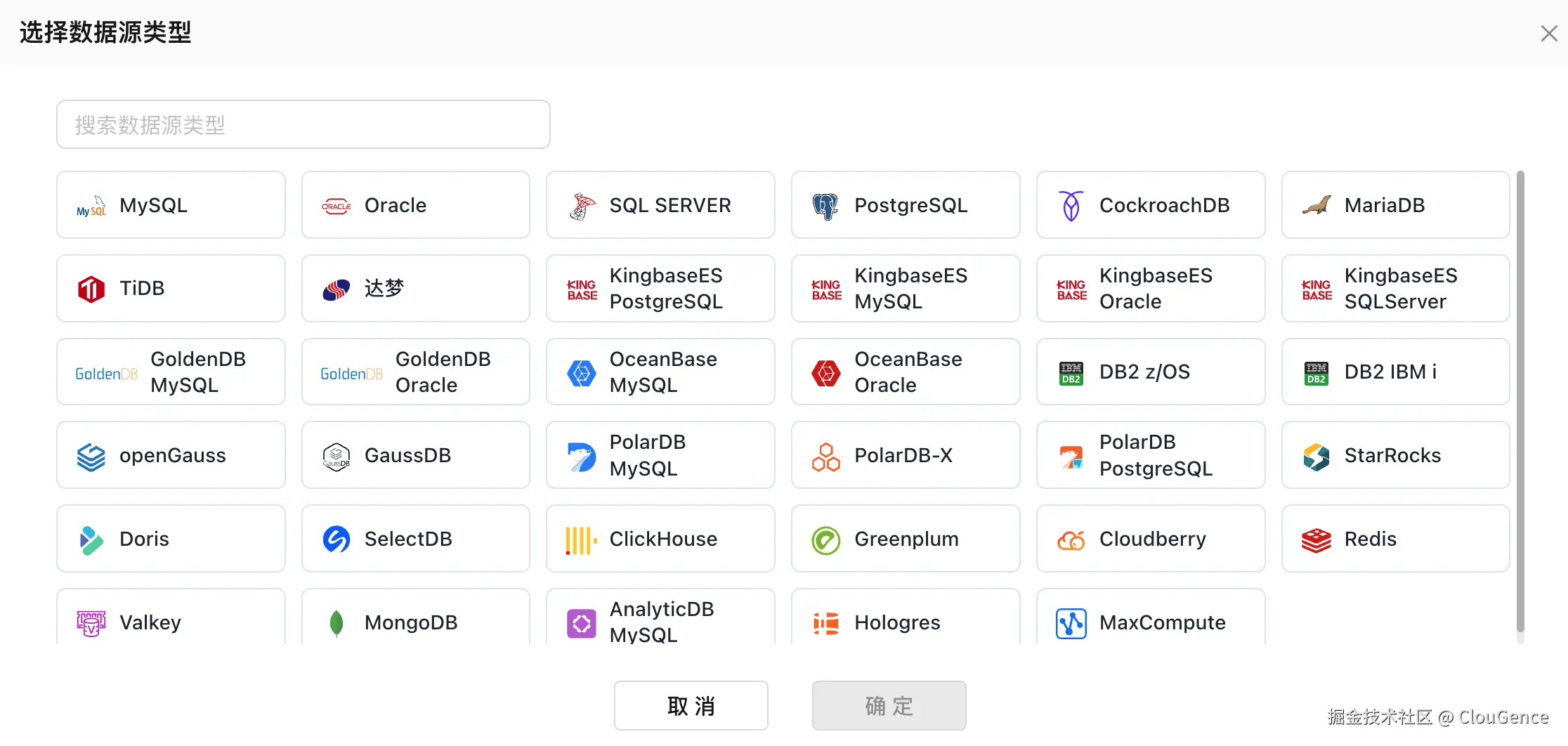This screenshot has width=1568, height=746.
Task: Click the 搜索数据源类型 search field
Action: click(303, 124)
